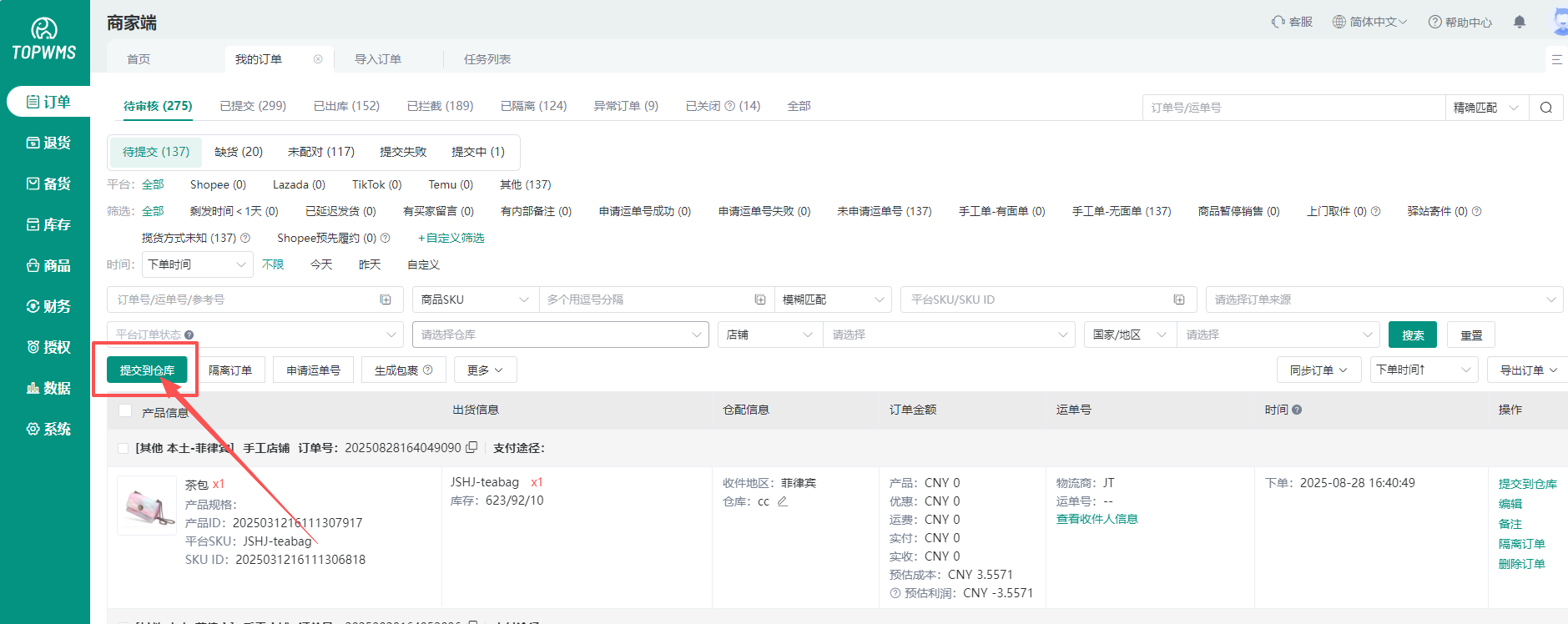Select all orders with header checkbox
Screen dimensions: 1568x624
[125, 410]
